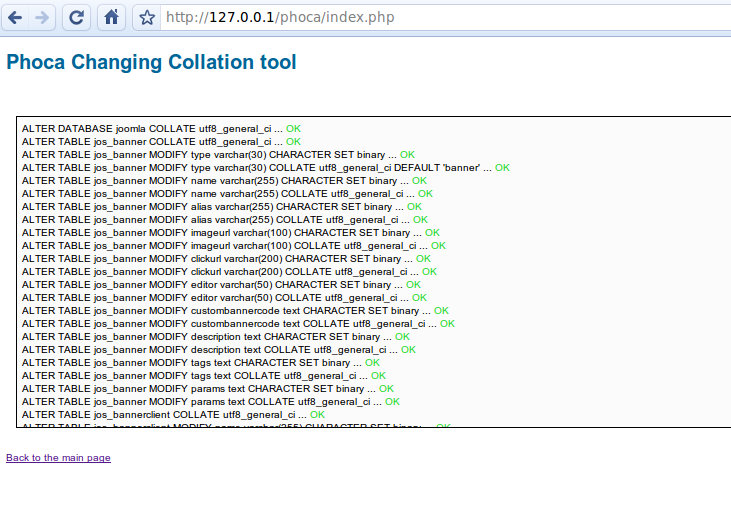Click the jos_bannerclient COLLATE utf8_general_ci line
This screenshot has height=506, width=731.
click(x=173, y=415)
